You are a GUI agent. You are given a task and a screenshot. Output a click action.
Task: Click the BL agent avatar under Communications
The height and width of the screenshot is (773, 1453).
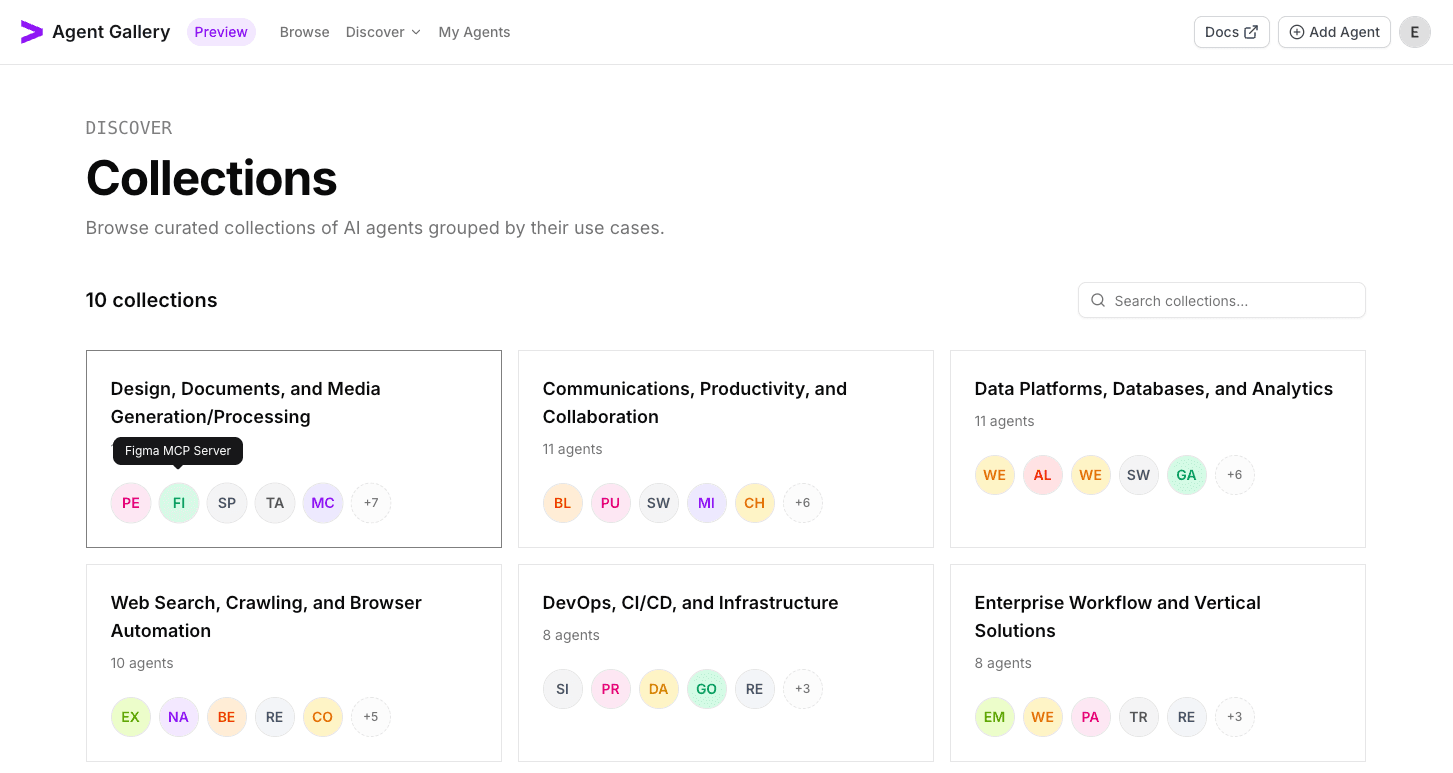(563, 503)
